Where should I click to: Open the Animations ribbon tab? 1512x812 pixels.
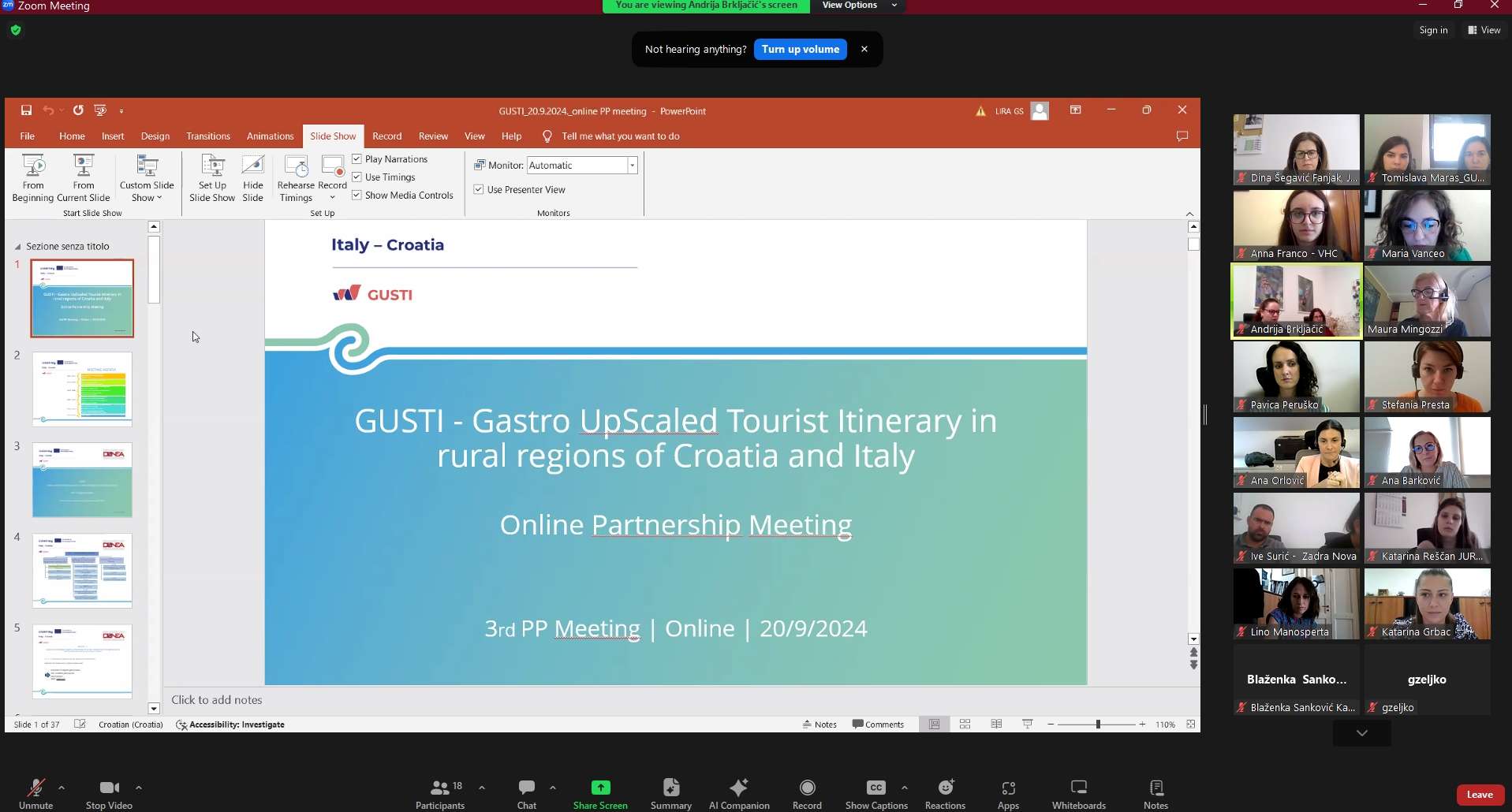coord(270,136)
